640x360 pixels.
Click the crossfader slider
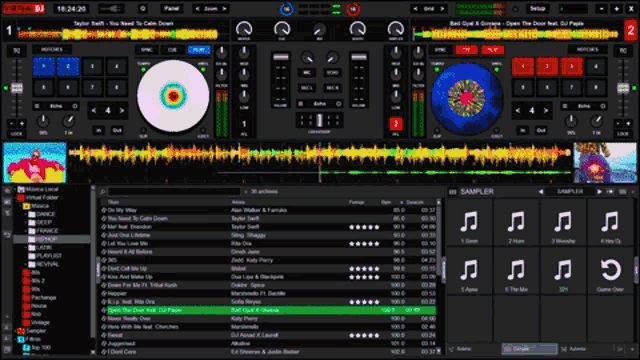click(320, 120)
